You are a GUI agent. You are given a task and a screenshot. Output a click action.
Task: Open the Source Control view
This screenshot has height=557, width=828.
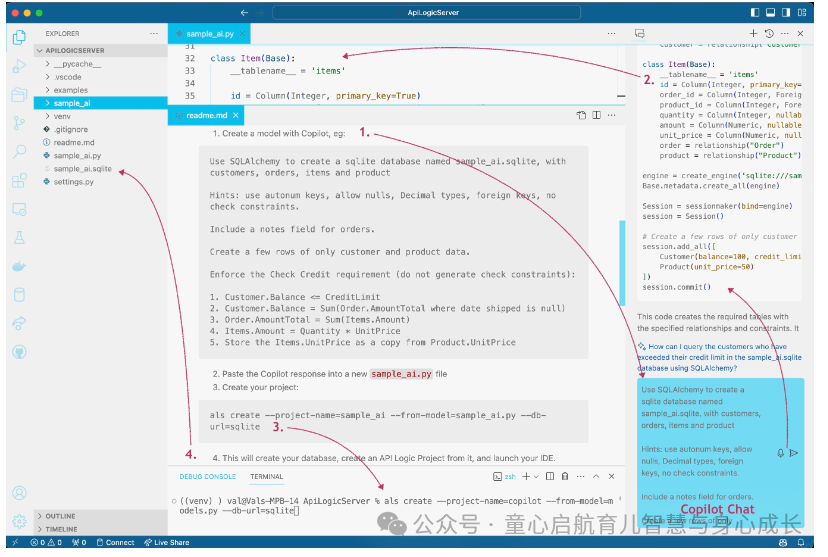(x=20, y=123)
